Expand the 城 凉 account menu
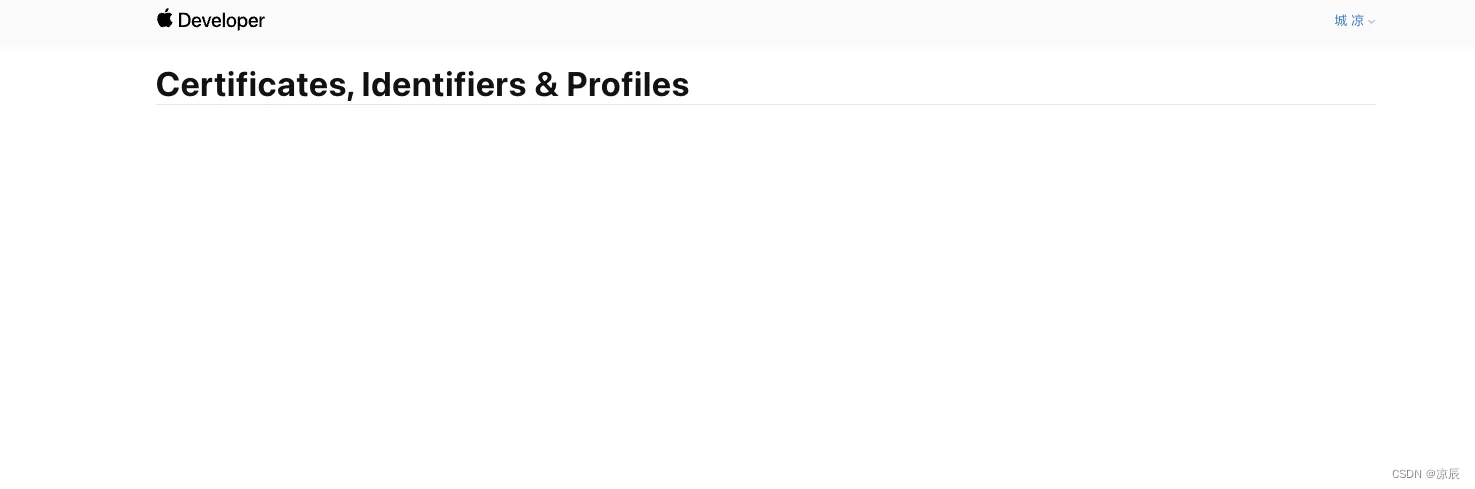Screen dimensions: 1475x489 1355,21
